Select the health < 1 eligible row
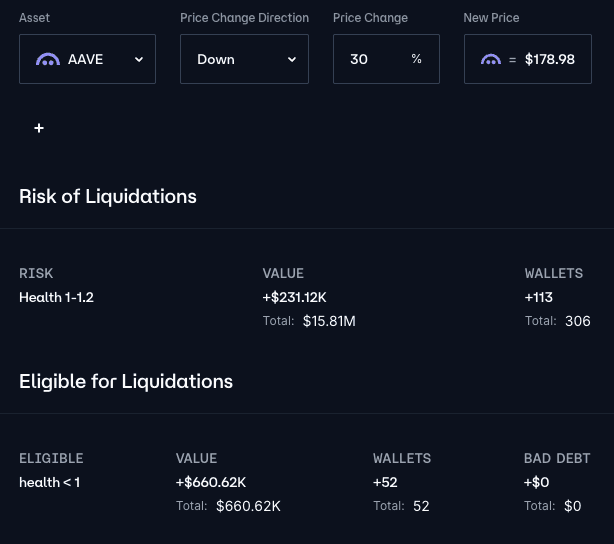Viewport: 614px width, 544px height. click(x=49, y=482)
